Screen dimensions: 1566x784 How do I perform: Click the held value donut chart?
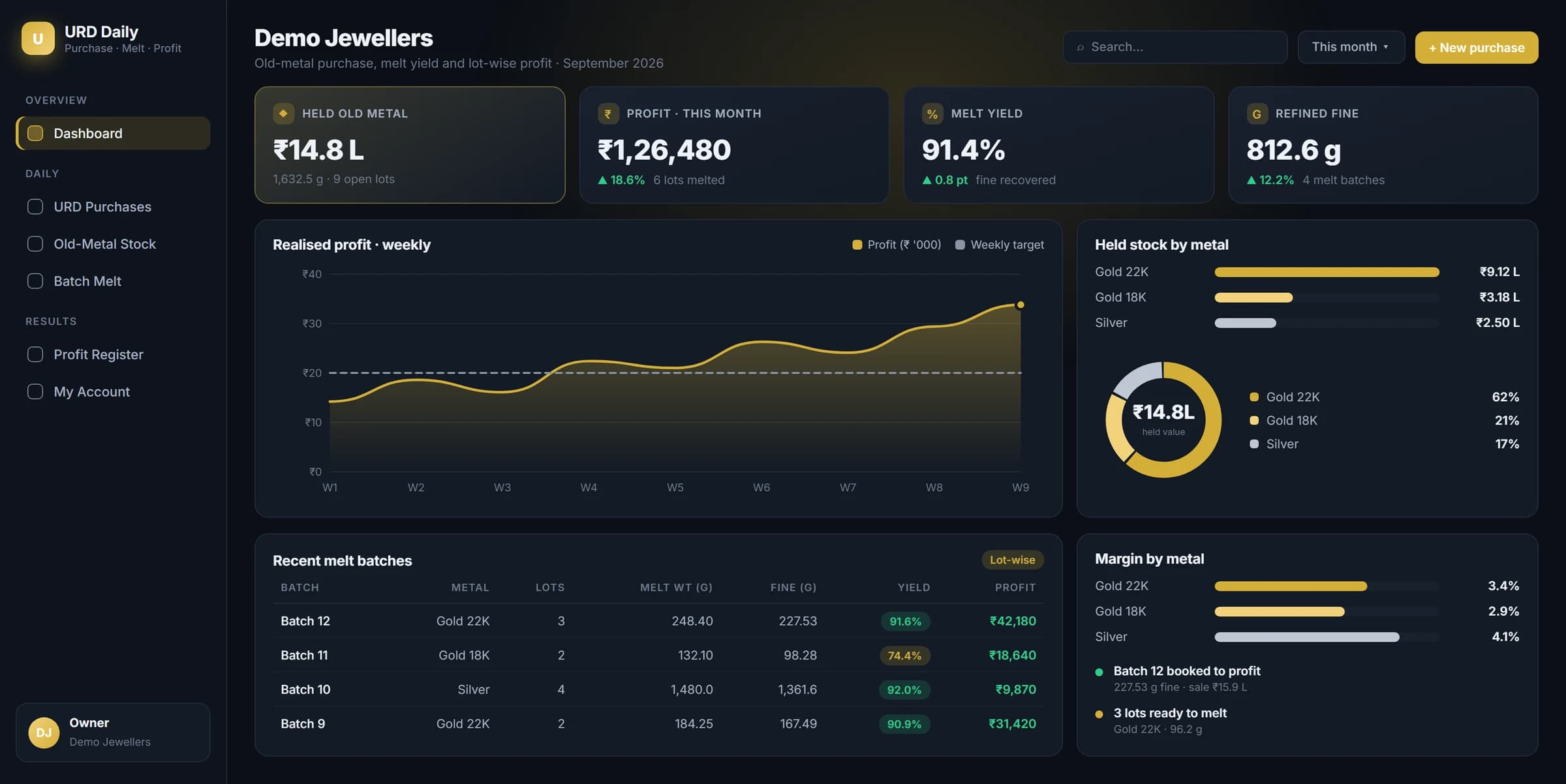pyautogui.click(x=1163, y=419)
